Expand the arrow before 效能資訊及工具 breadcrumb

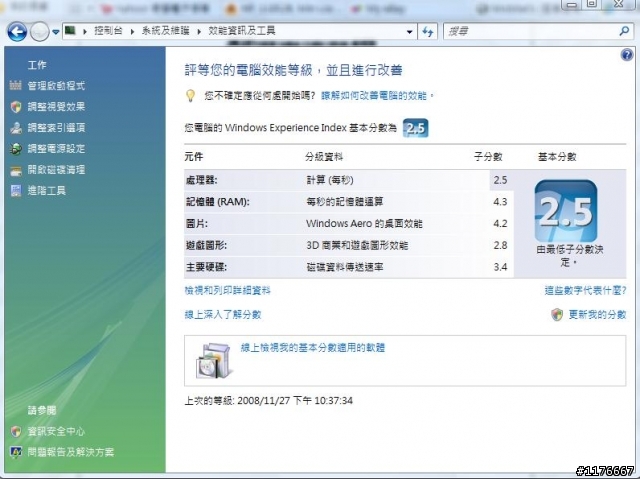(x=199, y=31)
